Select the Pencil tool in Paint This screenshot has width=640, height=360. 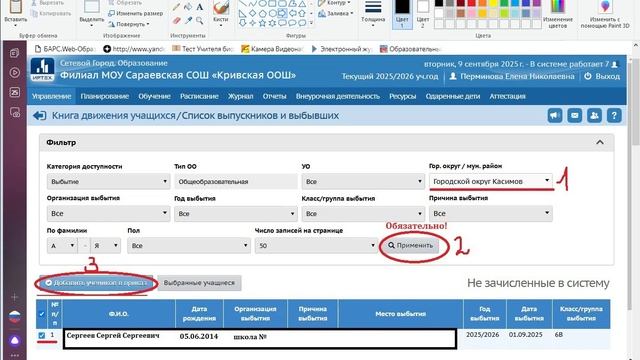[176, 7]
